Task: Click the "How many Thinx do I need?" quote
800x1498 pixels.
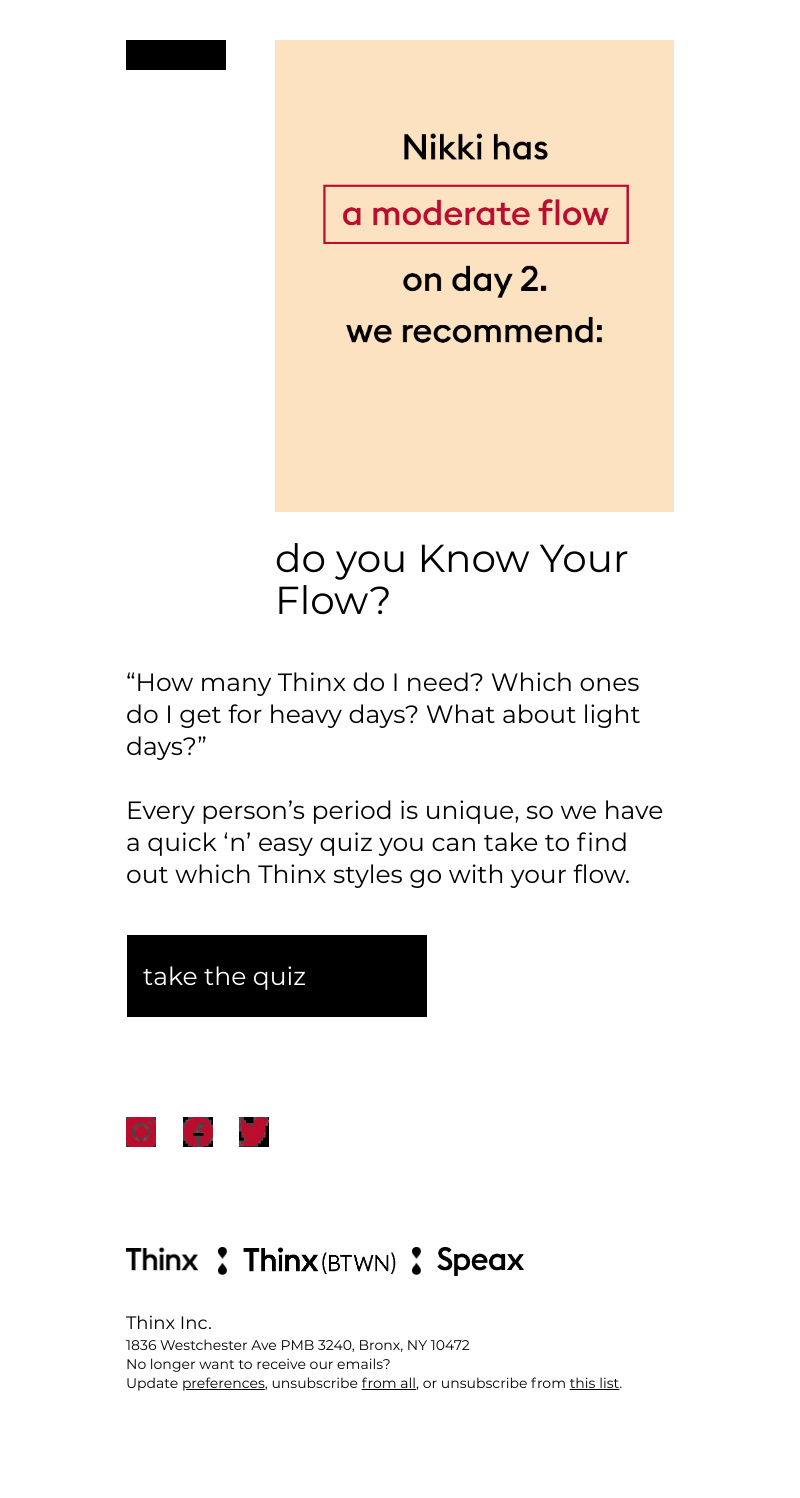Action: [382, 715]
